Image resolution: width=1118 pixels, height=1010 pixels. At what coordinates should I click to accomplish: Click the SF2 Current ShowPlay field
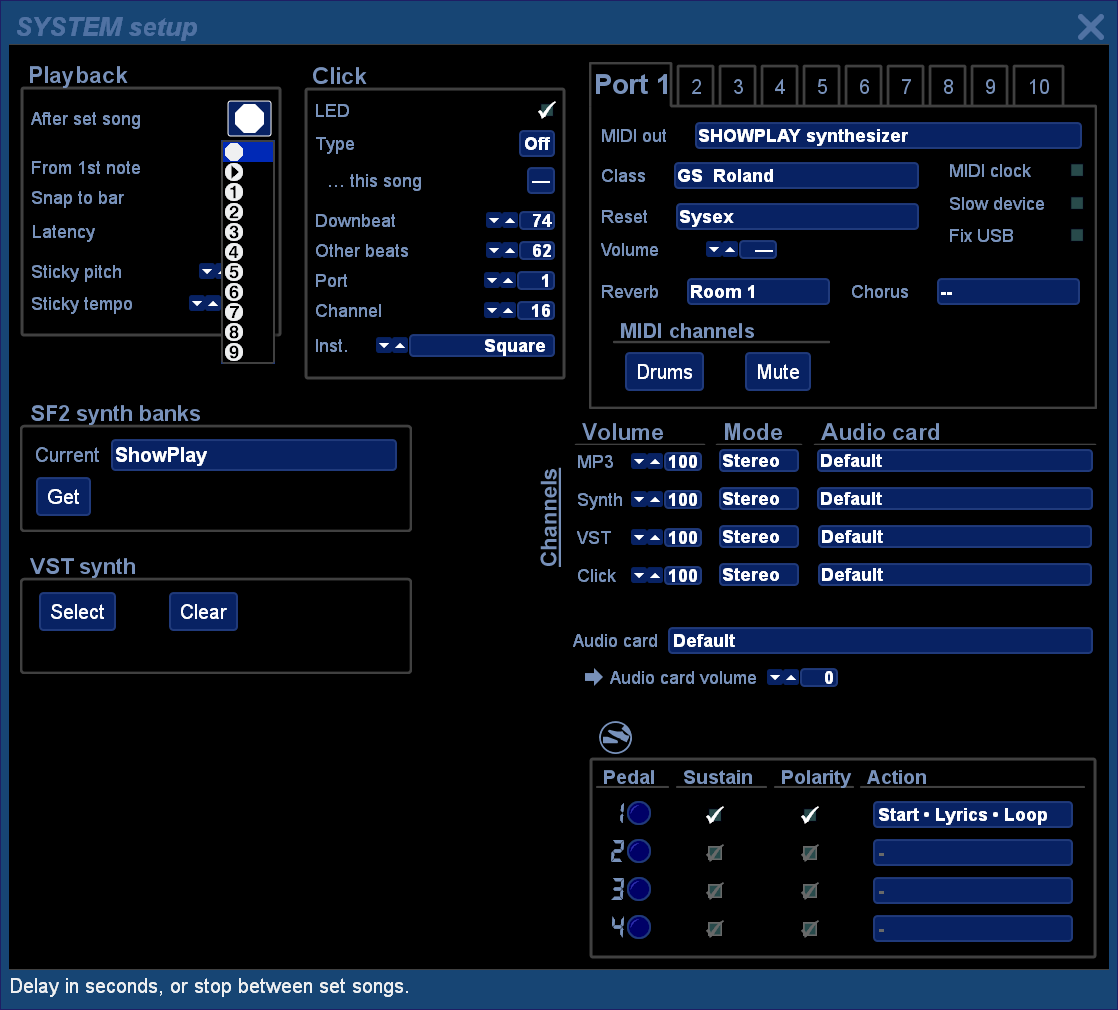(253, 455)
